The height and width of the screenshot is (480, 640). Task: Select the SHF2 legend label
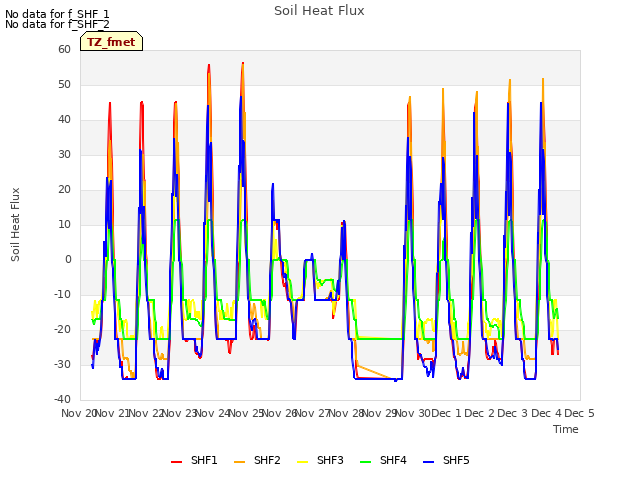[x=267, y=460]
